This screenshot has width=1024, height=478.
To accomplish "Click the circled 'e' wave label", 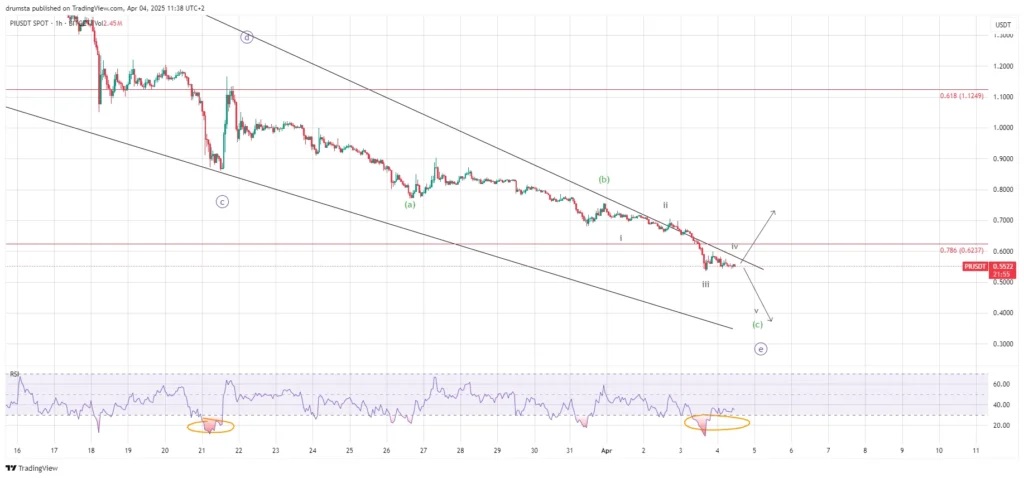I will (x=761, y=349).
